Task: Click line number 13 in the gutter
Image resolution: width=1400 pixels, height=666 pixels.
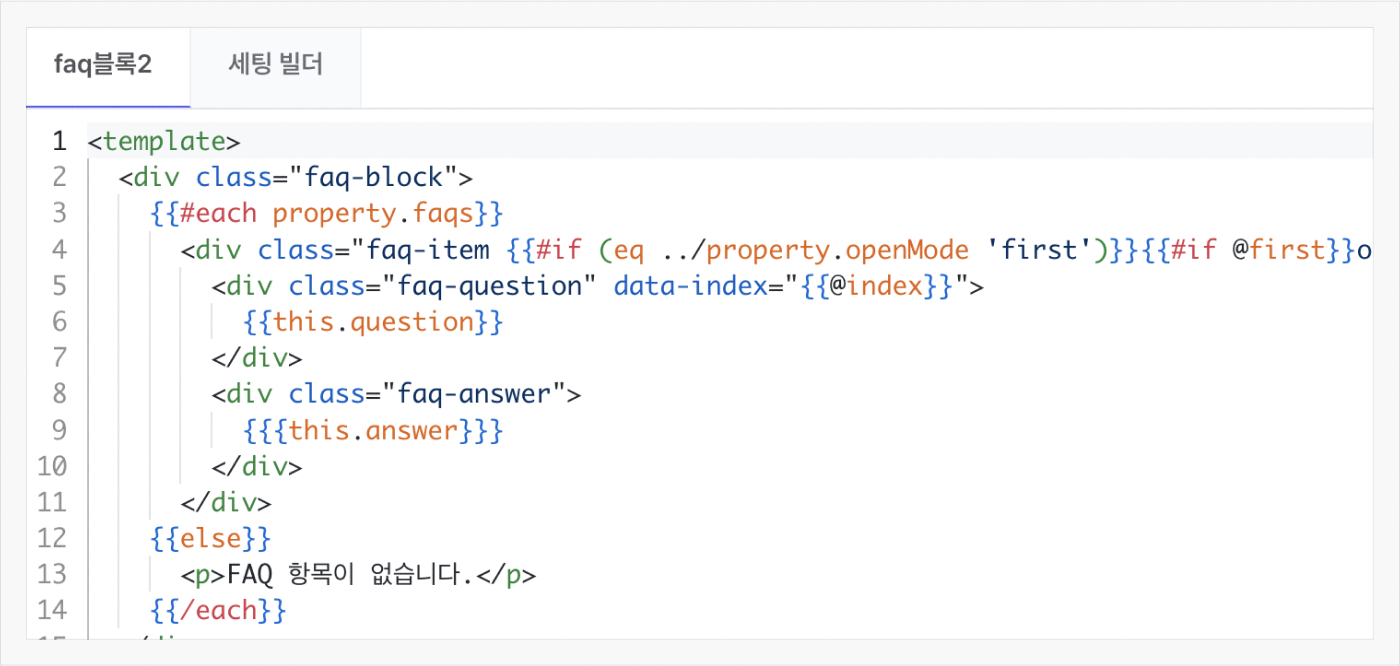Action: coord(52,573)
